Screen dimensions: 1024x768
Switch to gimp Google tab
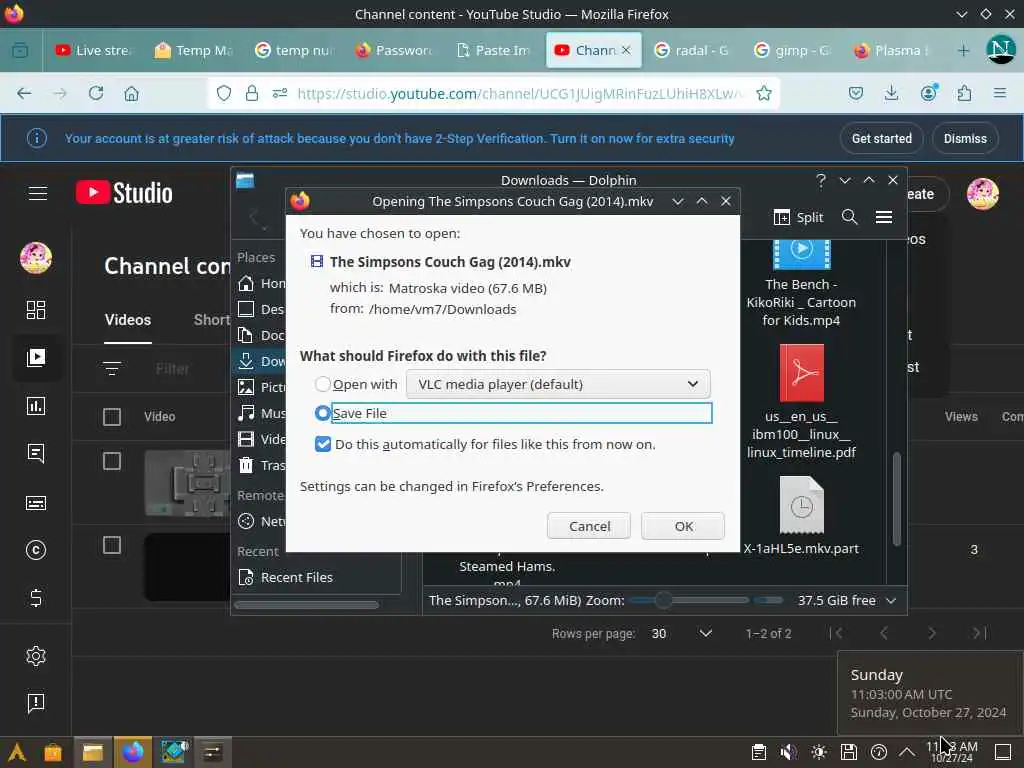(x=792, y=50)
